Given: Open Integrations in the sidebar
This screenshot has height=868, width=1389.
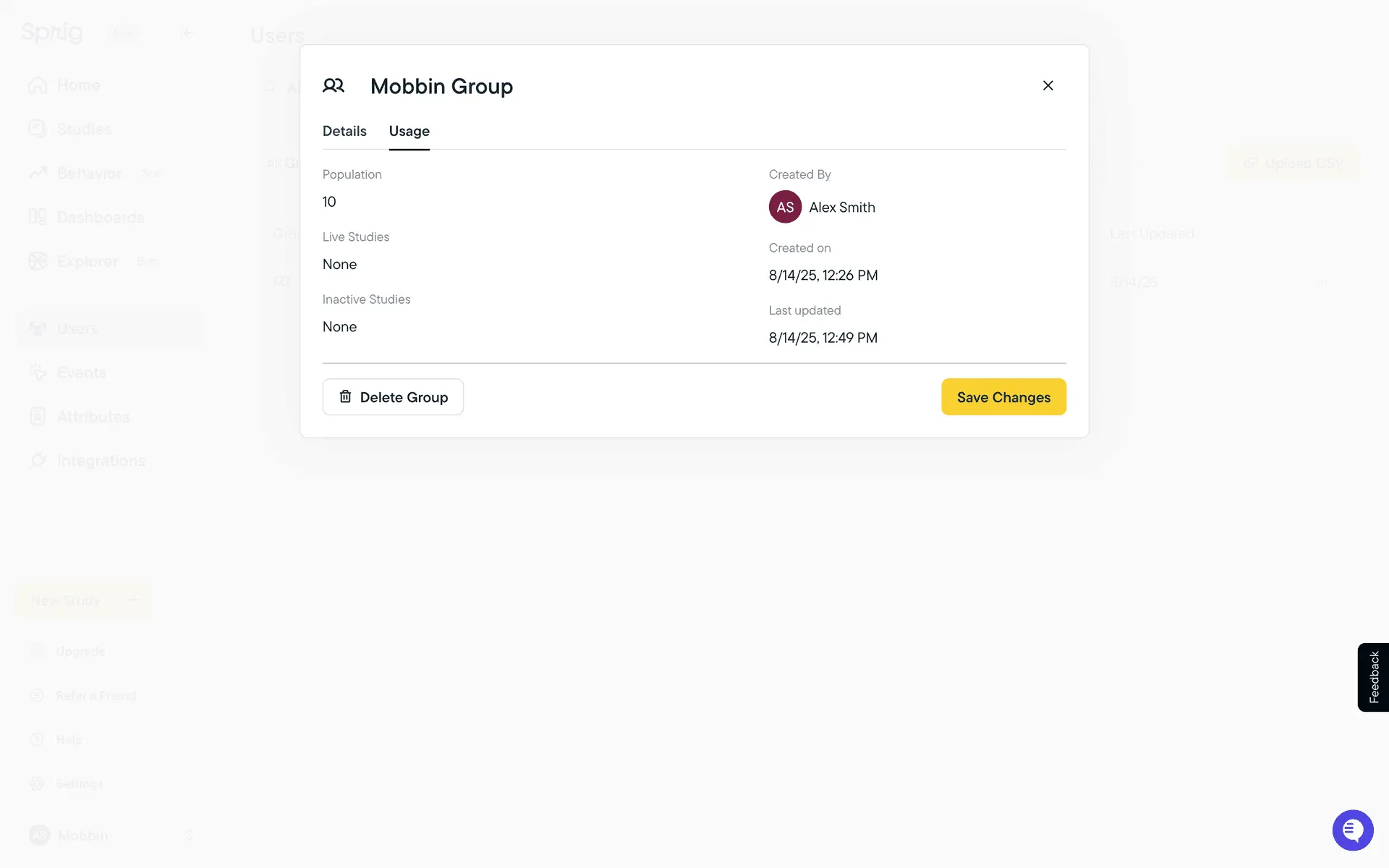Looking at the screenshot, I should pyautogui.click(x=101, y=461).
